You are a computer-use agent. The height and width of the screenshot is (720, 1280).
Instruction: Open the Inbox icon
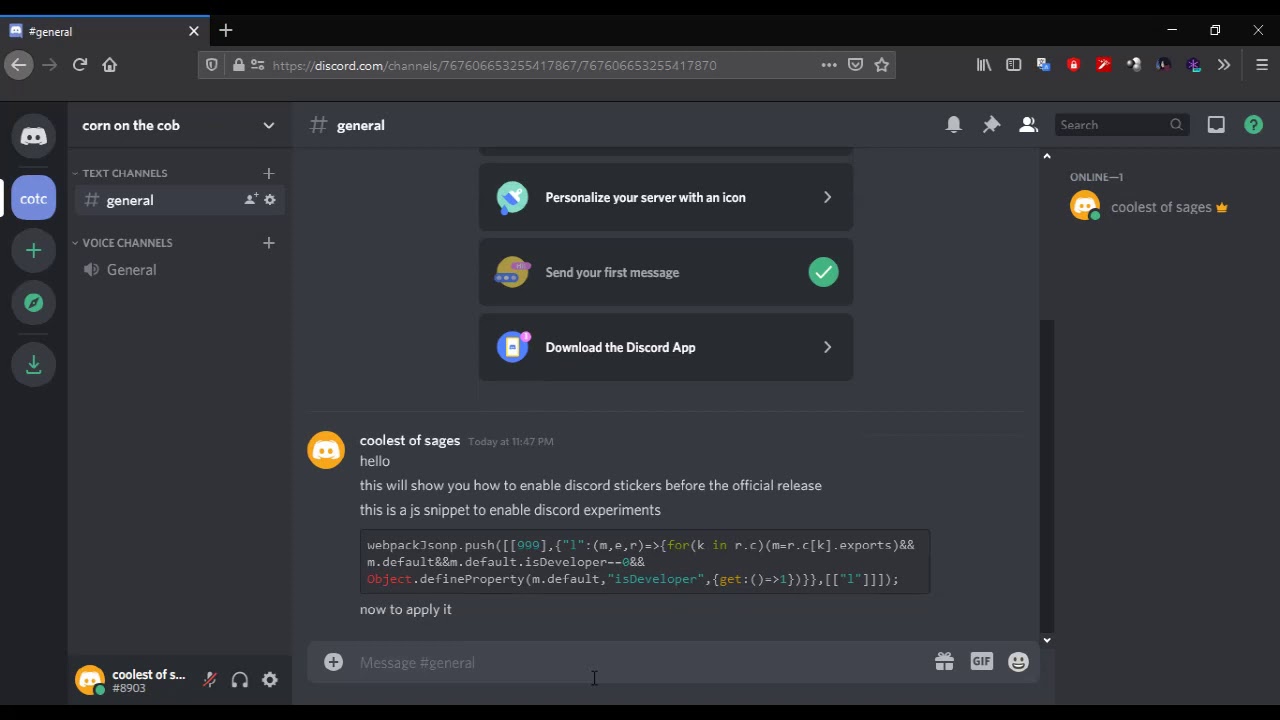coord(1216,125)
